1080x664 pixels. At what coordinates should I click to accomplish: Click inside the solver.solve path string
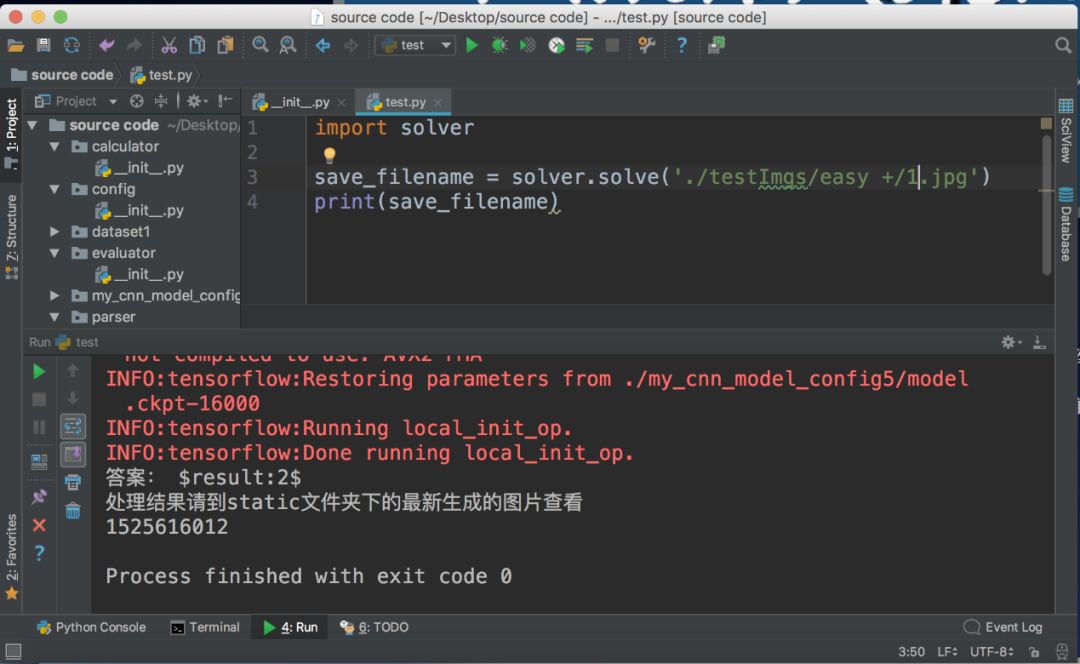pos(825,177)
